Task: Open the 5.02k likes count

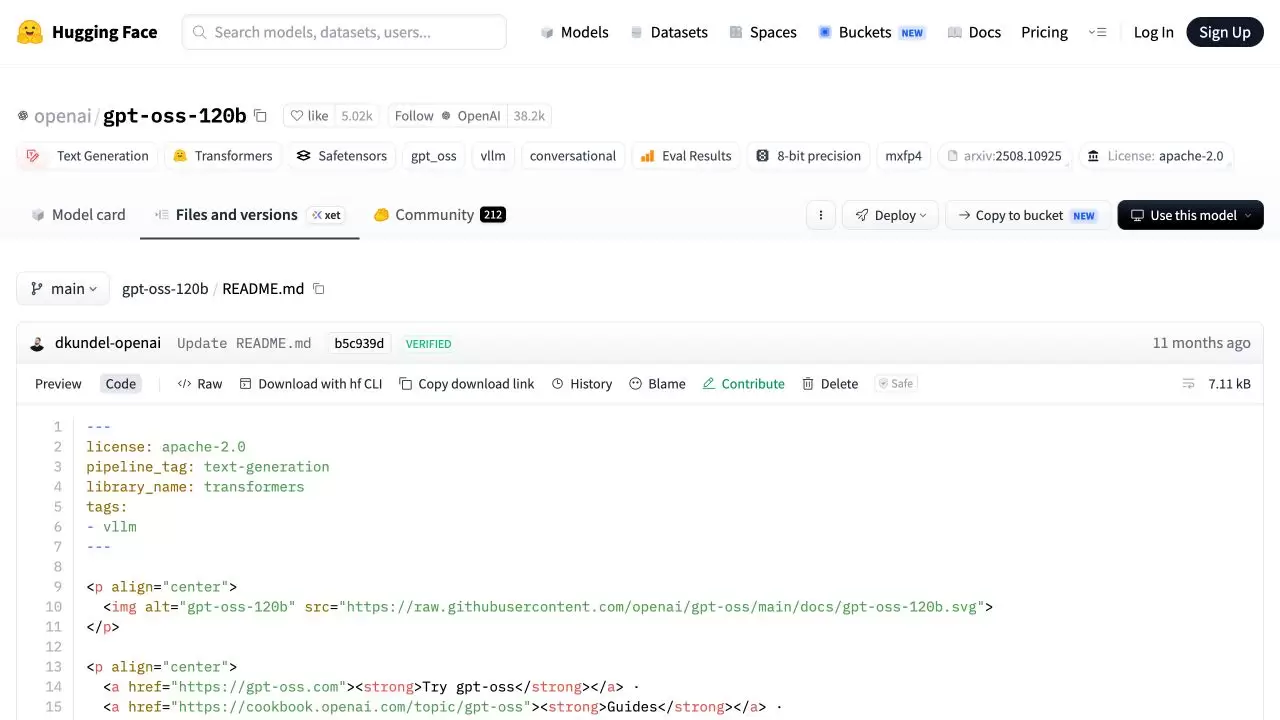Action: [x=357, y=116]
